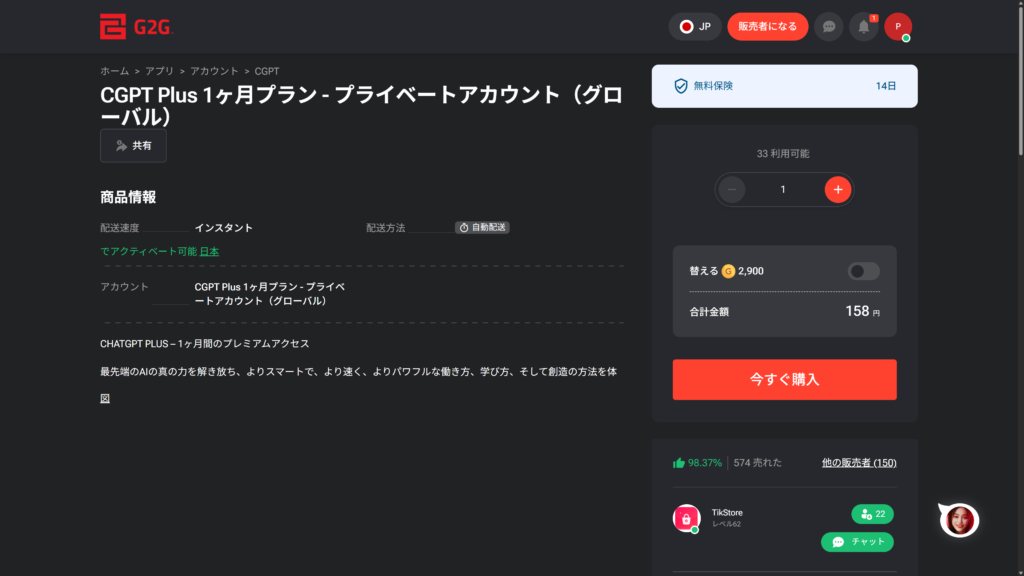Open the user profile avatar menu
This screenshot has height=576, width=1024.
click(898, 27)
